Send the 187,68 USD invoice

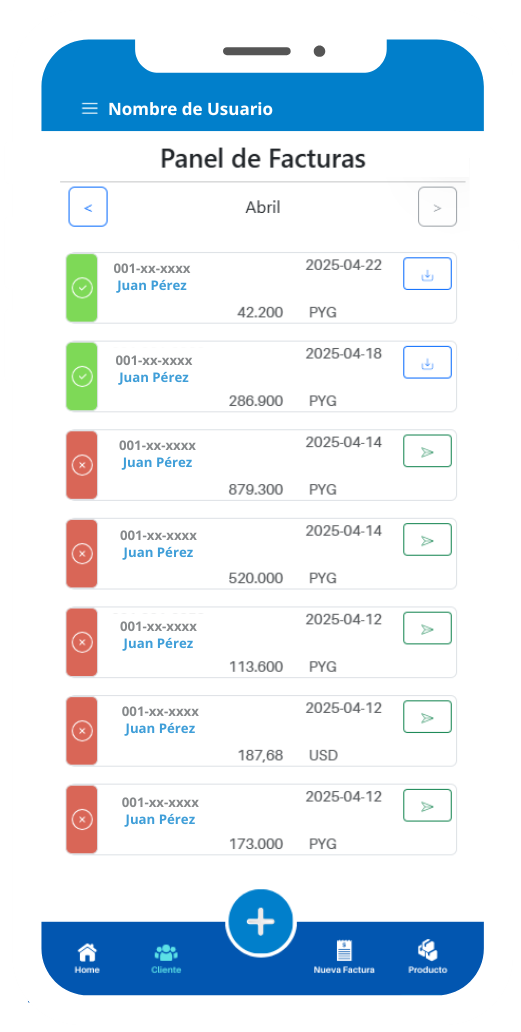coord(428,717)
